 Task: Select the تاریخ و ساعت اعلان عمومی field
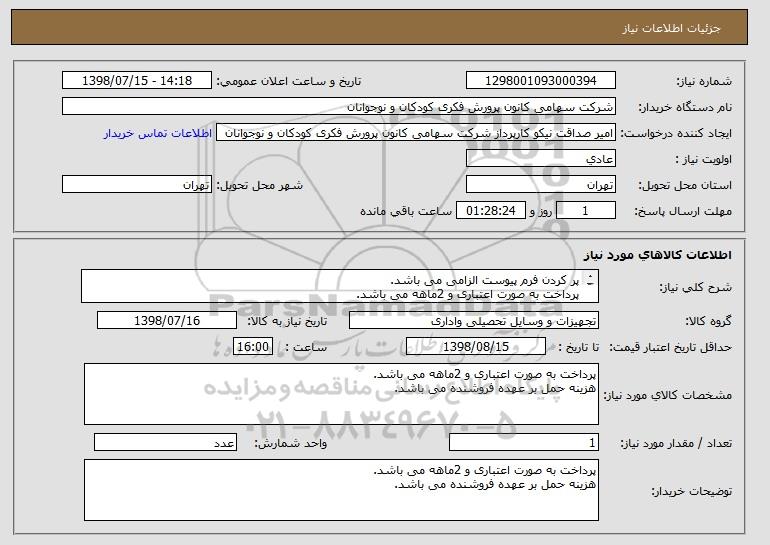click(137, 81)
